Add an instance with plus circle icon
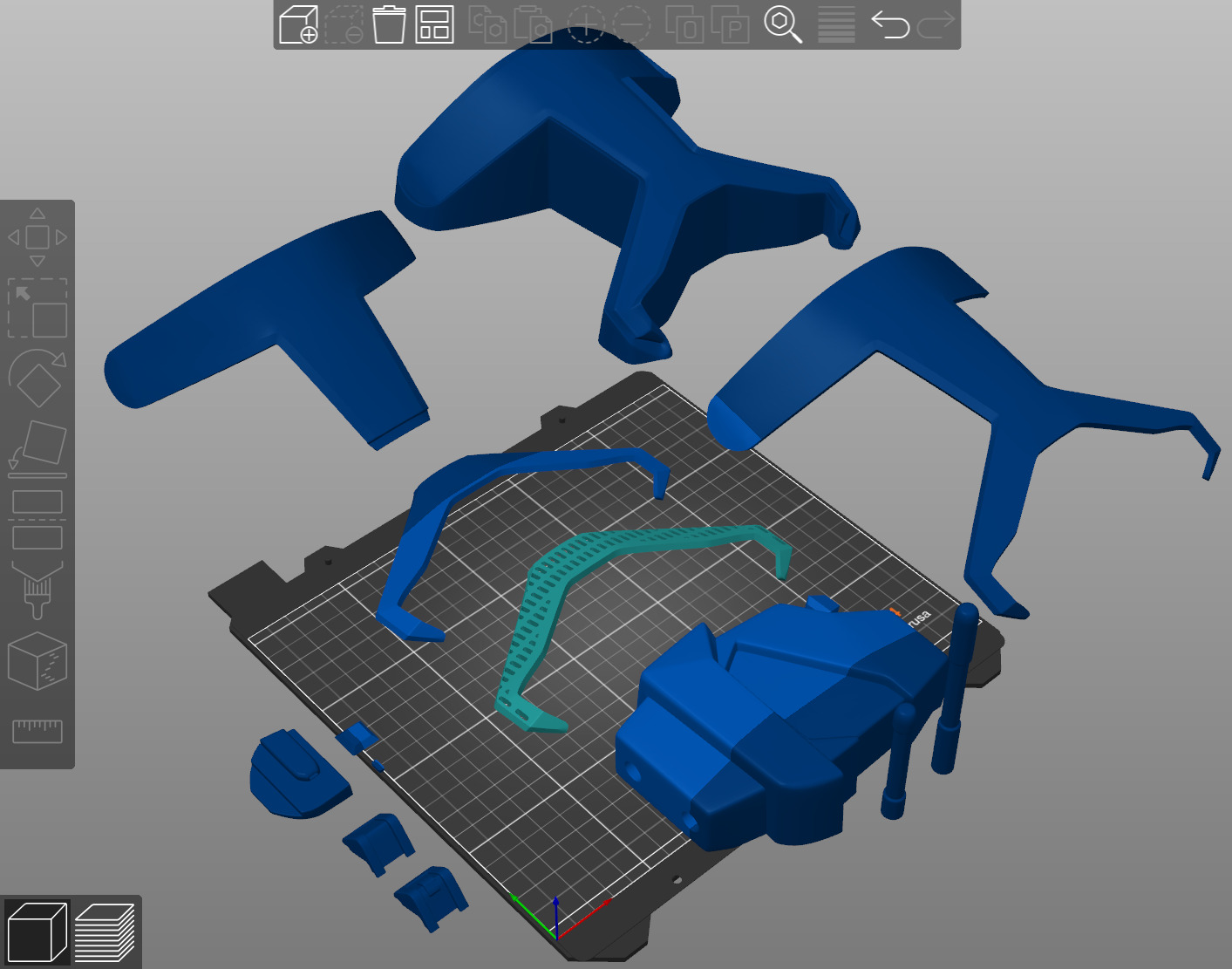This screenshot has height=969, width=1232. pyautogui.click(x=586, y=24)
